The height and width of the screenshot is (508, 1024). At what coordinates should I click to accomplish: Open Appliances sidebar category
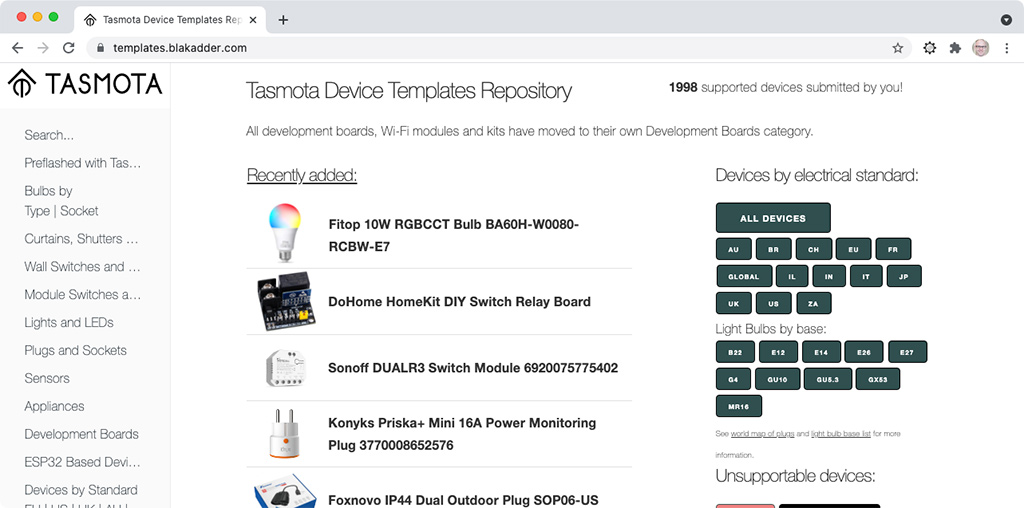point(54,406)
